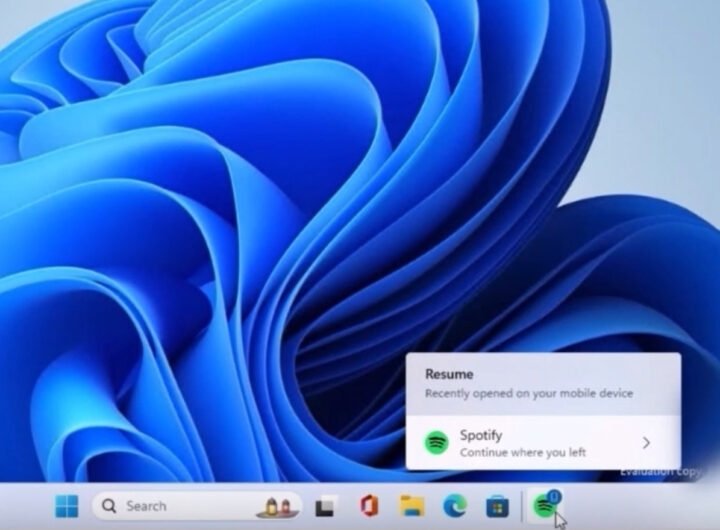720x530 pixels.
Task: Click the "Continue where you left" text
Action: [x=522, y=453]
